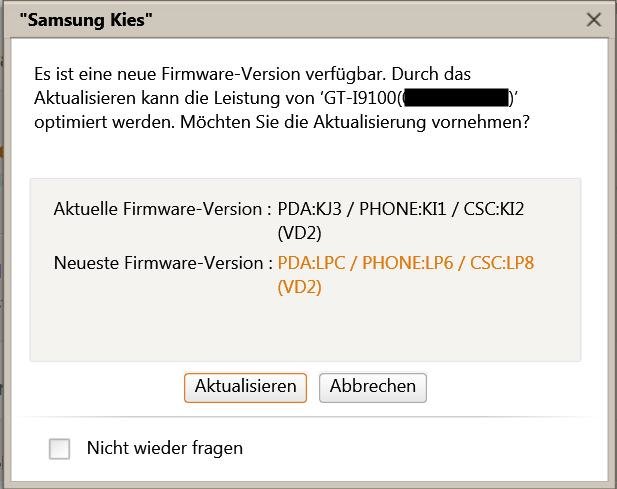Close the Samsung Kies dialog with X
This screenshot has height=489, width=617.
click(x=594, y=20)
